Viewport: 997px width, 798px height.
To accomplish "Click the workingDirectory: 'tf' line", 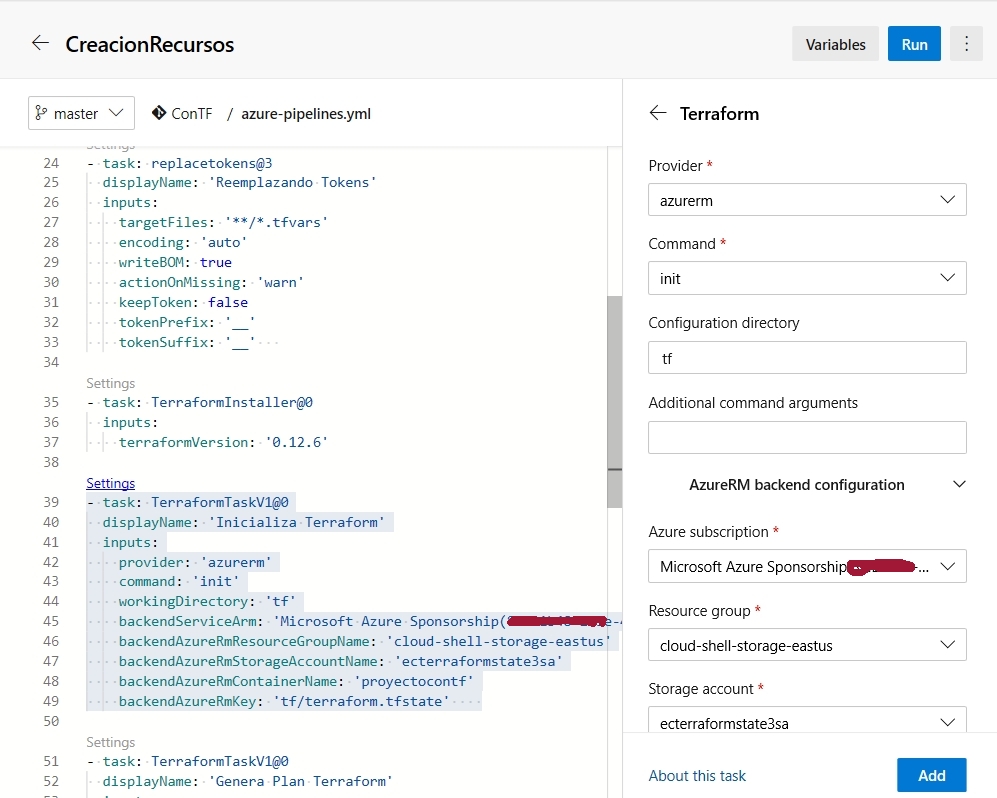I will pos(207,601).
